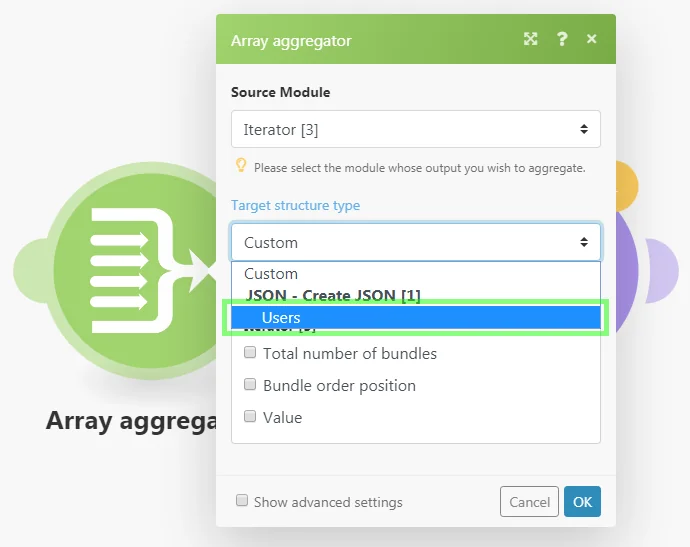Choose the Users option in the list
The height and width of the screenshot is (547, 690).
click(416, 317)
